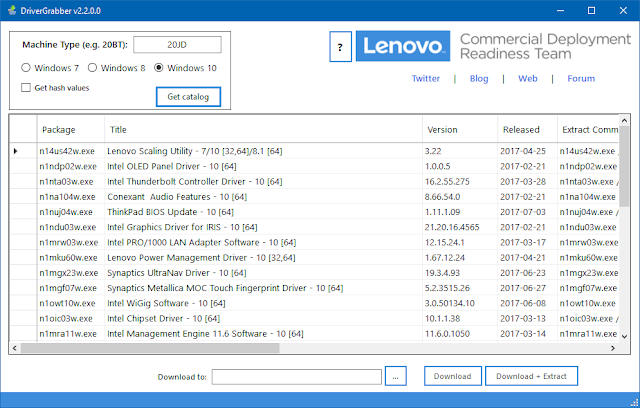640x408 pixels.
Task: Click the horizontal scrollbar thumb
Action: [150, 348]
